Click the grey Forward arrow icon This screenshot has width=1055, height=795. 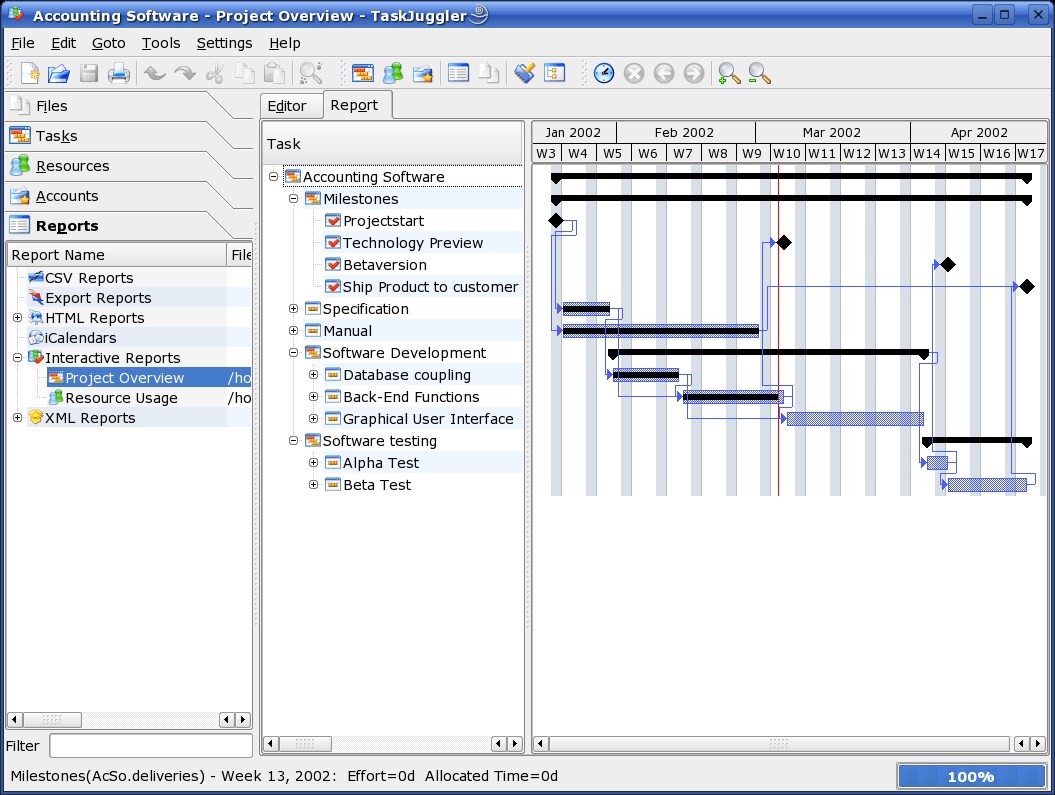coord(694,73)
